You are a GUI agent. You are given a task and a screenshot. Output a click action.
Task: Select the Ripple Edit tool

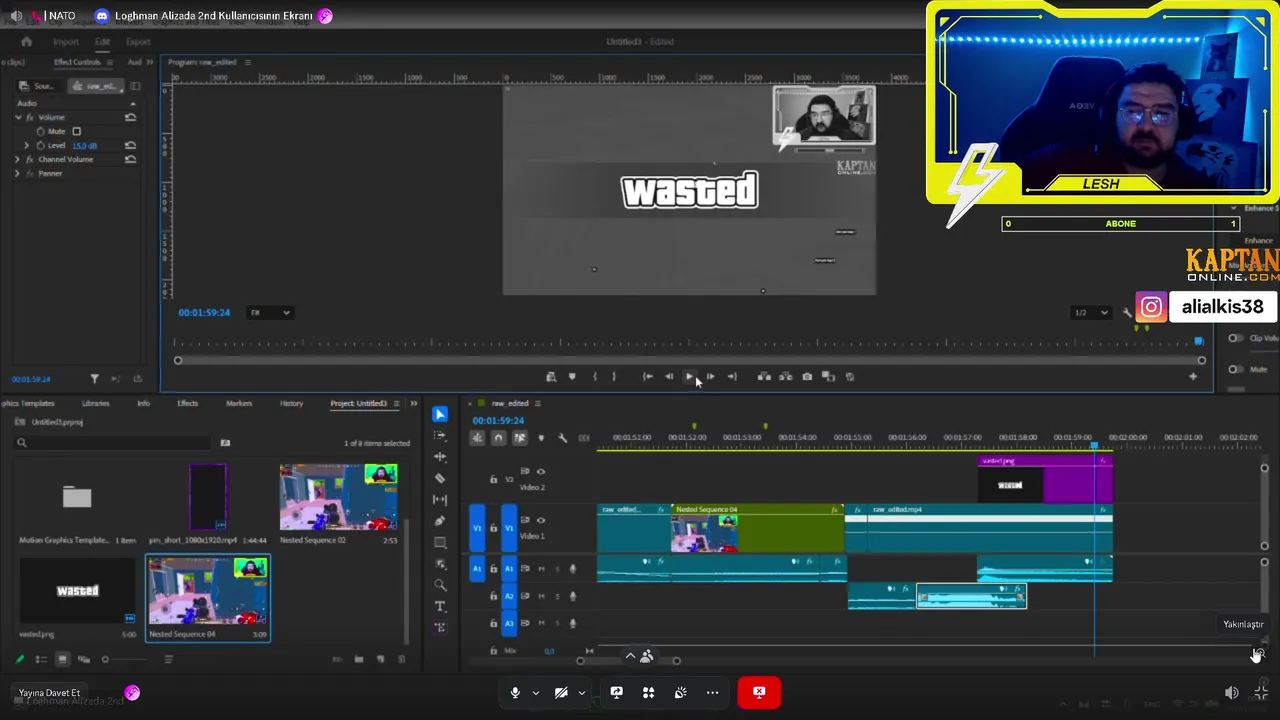(440, 457)
